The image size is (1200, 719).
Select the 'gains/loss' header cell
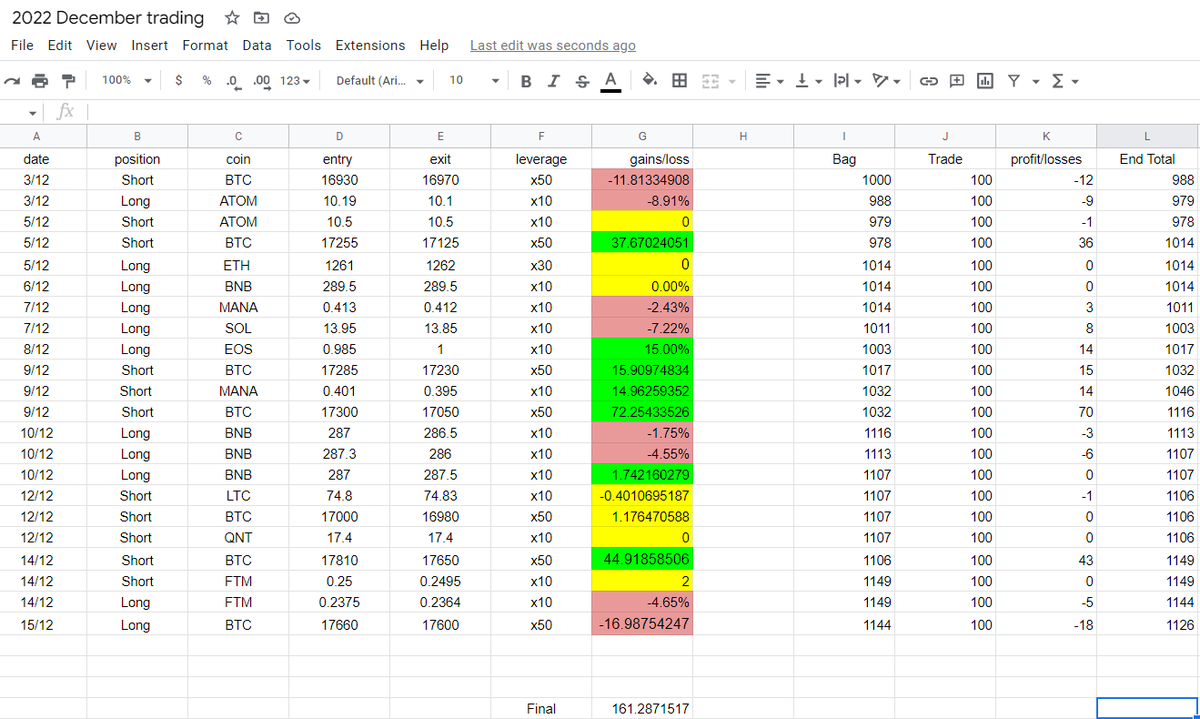tap(642, 158)
